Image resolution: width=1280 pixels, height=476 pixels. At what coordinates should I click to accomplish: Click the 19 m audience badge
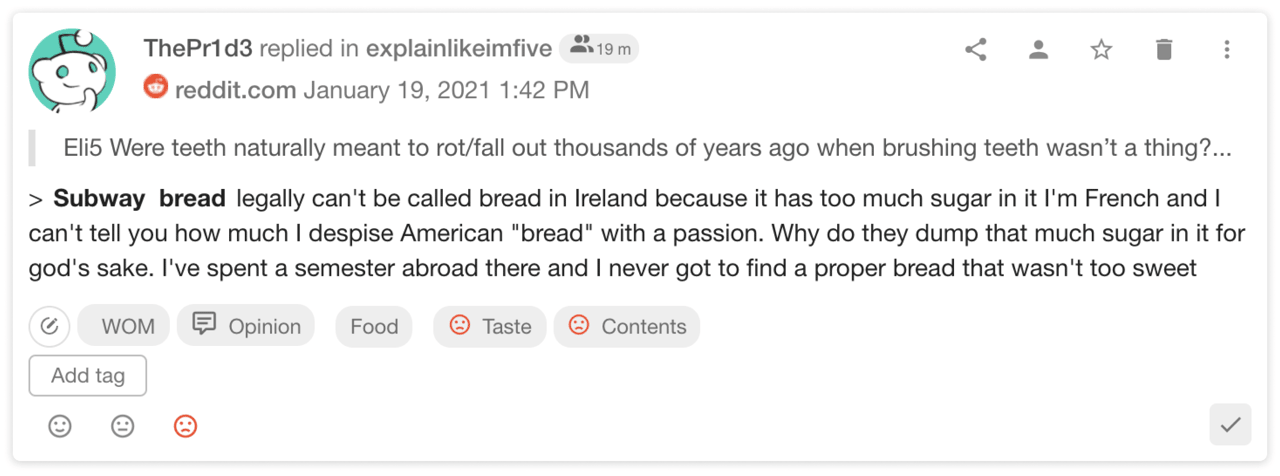(598, 48)
